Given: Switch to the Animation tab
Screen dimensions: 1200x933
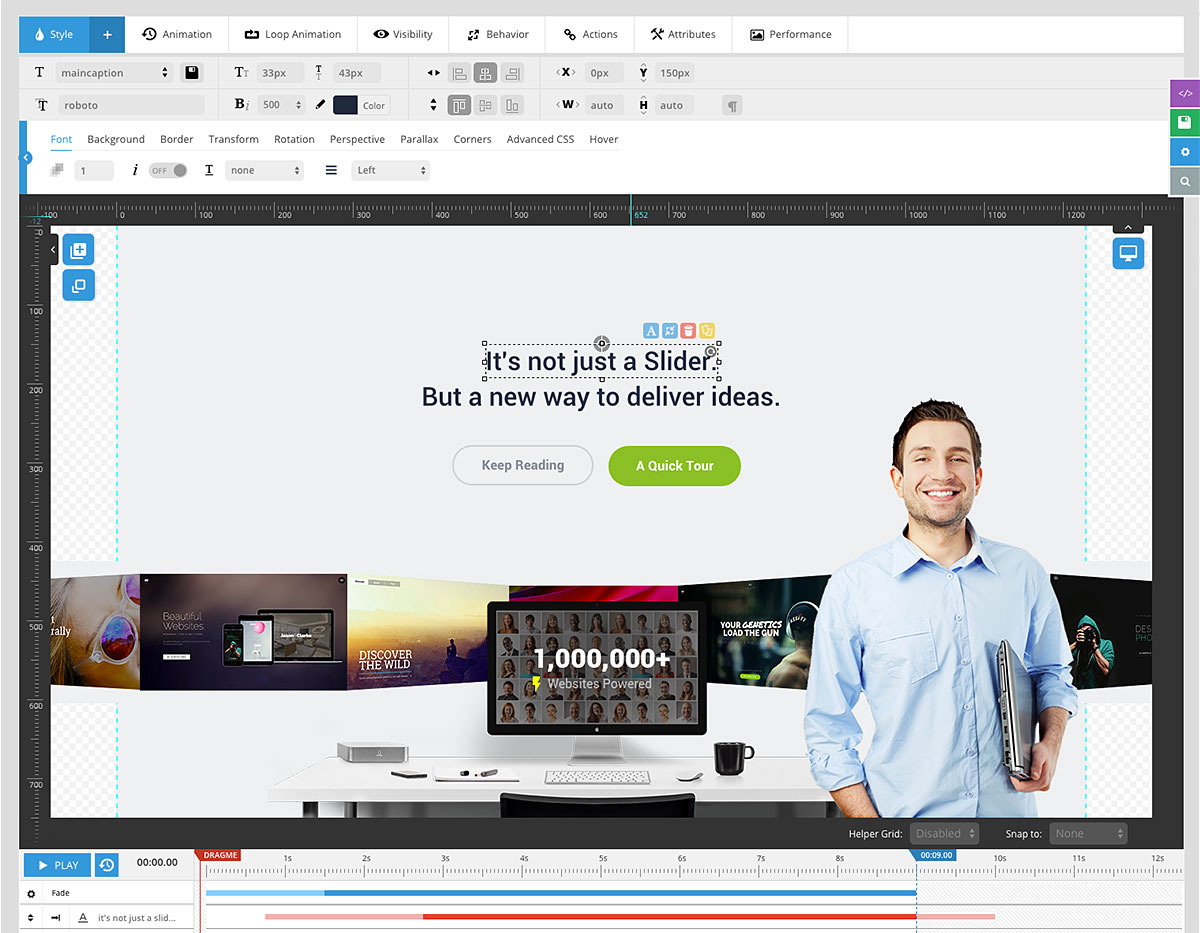Looking at the screenshot, I should pos(177,33).
